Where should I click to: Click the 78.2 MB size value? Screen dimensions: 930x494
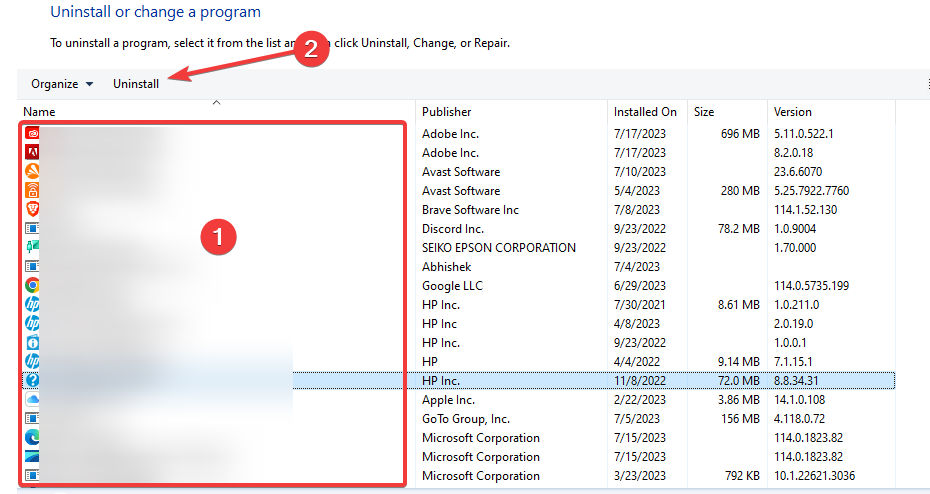(738, 228)
